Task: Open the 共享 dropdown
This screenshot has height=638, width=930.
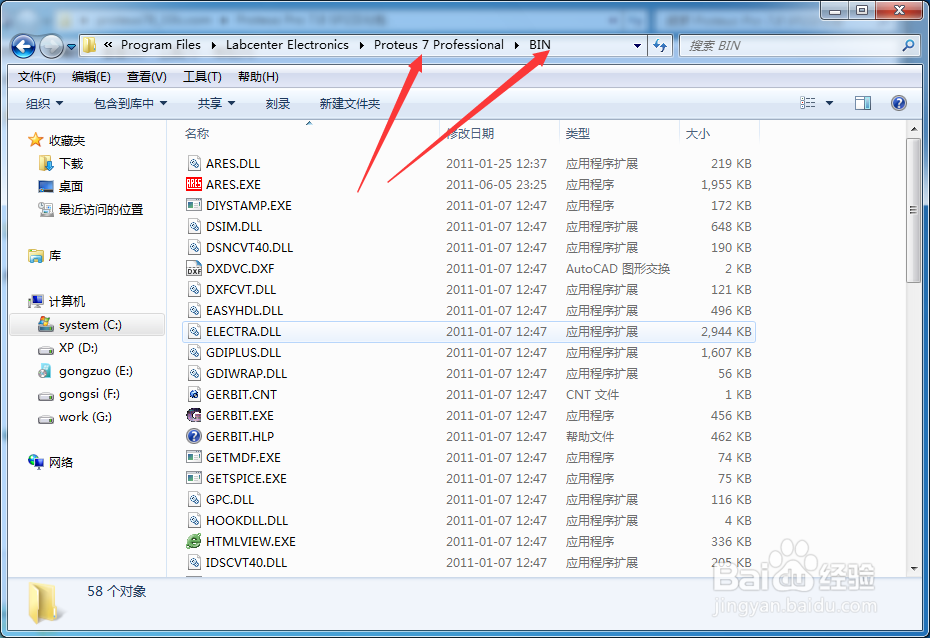Action: [x=216, y=104]
